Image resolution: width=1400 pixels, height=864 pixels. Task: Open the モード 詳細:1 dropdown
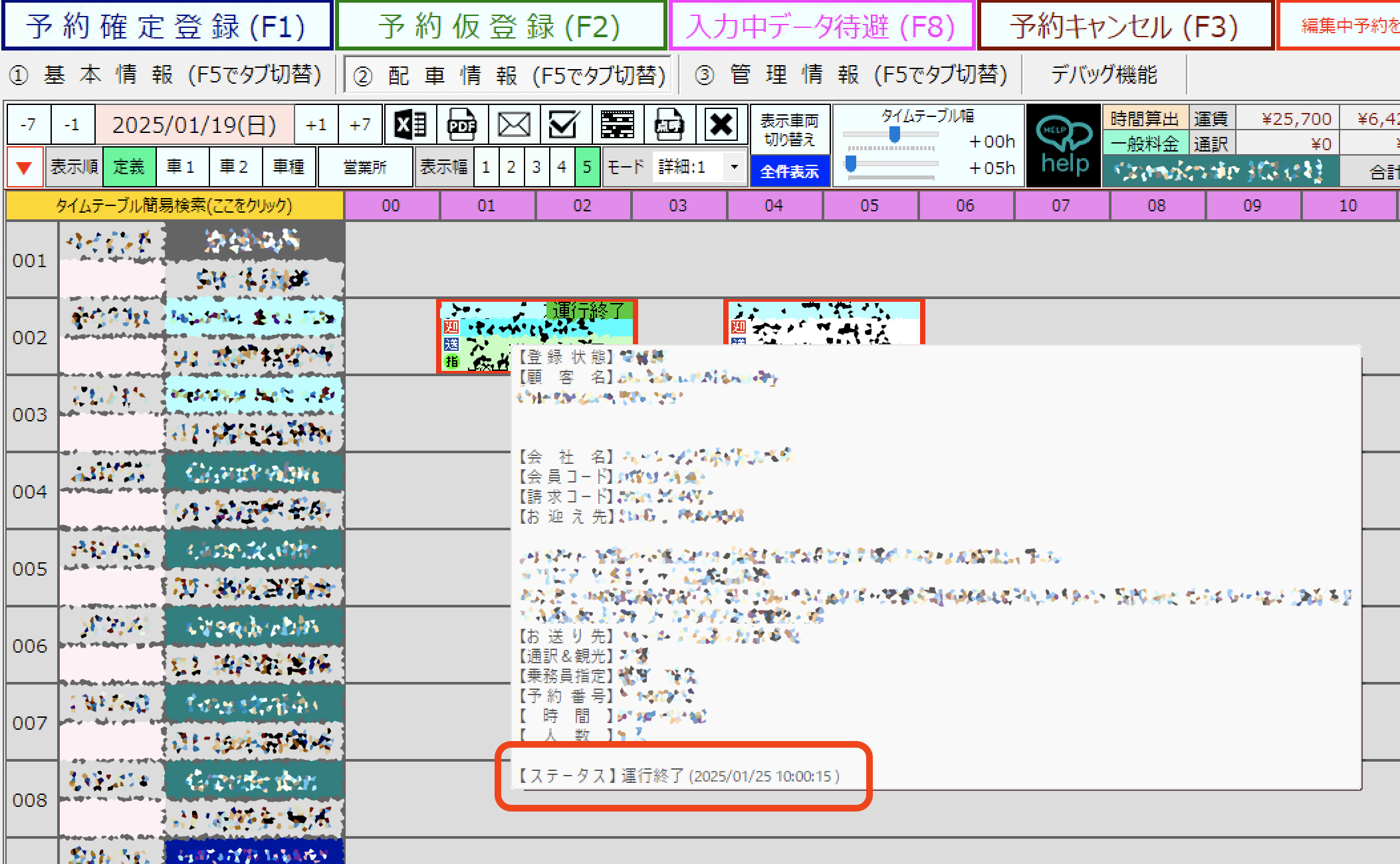(734, 167)
